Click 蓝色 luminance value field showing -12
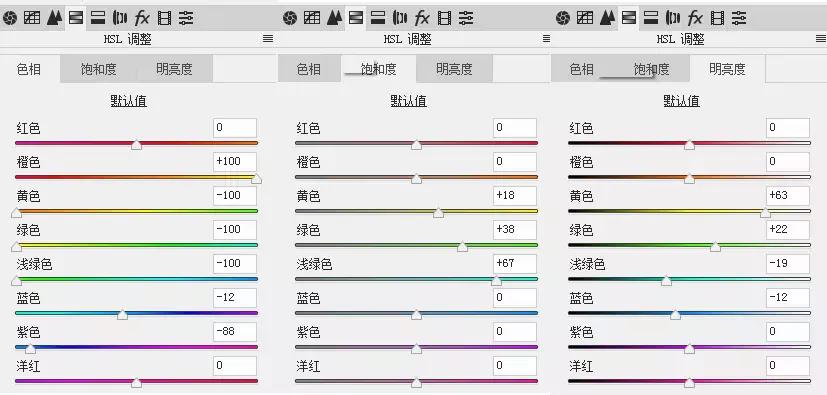827x395 pixels. 788,298
